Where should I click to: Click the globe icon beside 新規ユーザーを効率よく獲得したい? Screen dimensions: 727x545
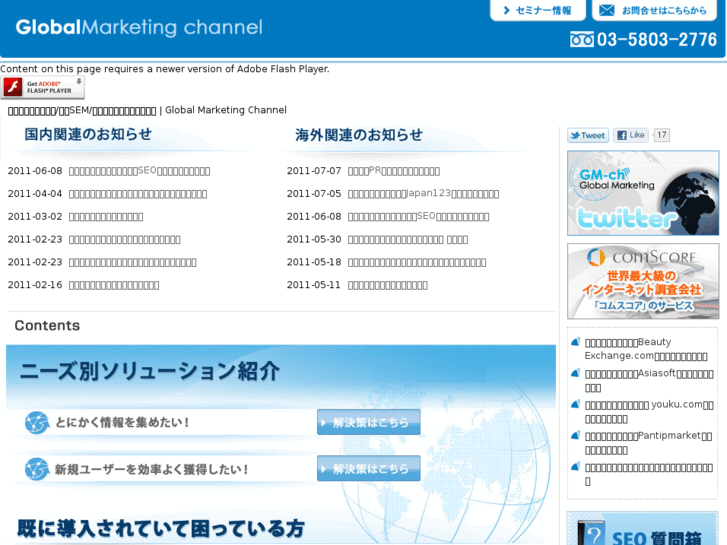point(37,469)
